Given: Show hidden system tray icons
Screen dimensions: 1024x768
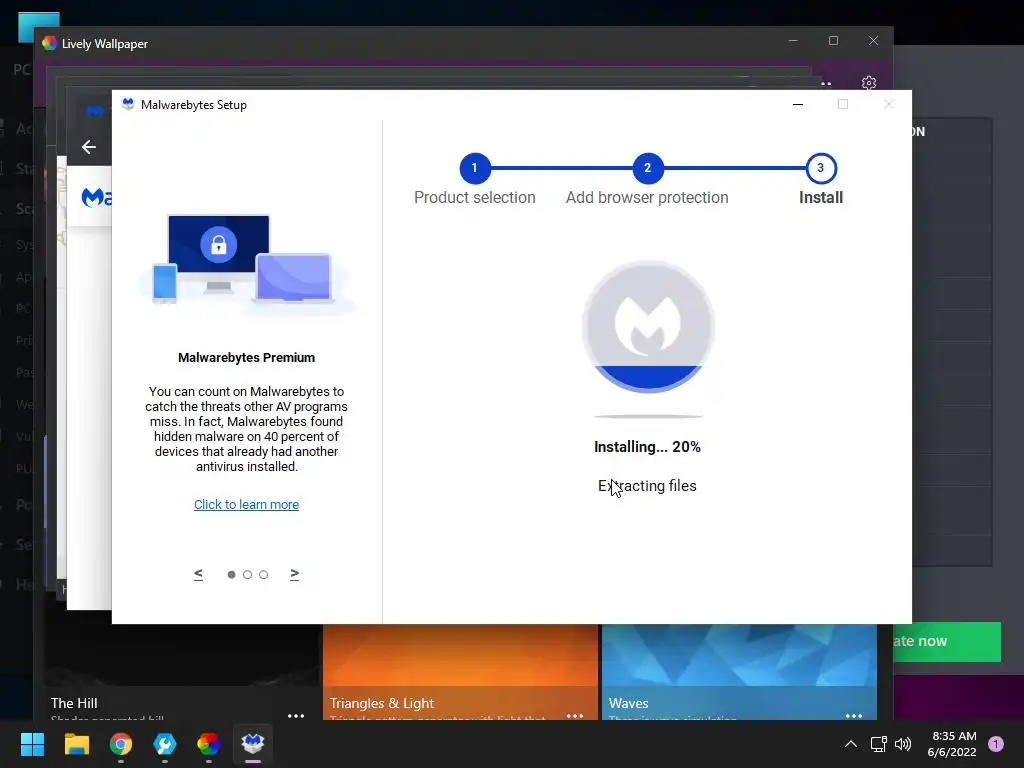Looking at the screenshot, I should (x=851, y=744).
